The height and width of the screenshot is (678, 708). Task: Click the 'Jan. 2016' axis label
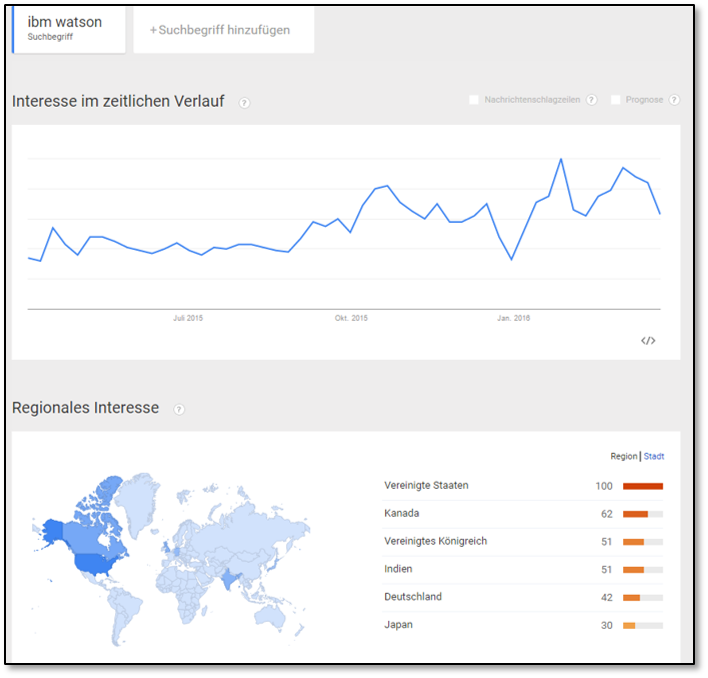coord(513,318)
